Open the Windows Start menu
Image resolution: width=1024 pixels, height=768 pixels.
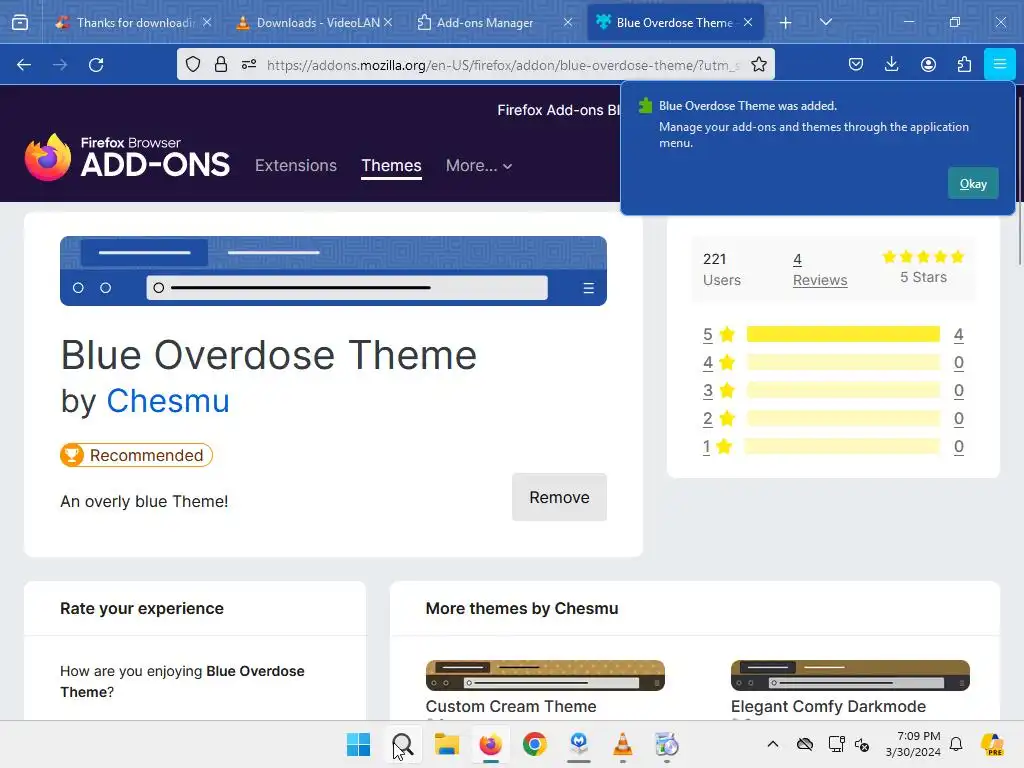click(358, 744)
